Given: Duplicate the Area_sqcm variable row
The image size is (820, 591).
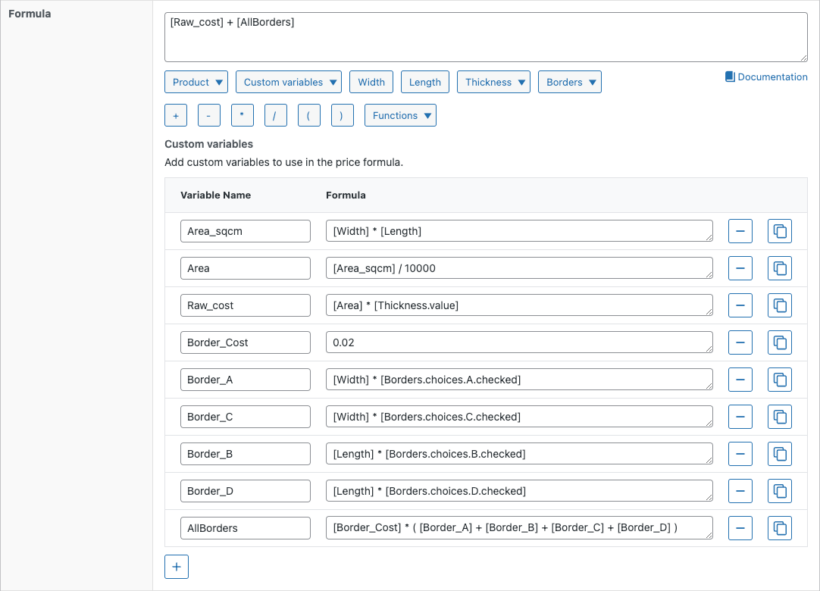Looking at the screenshot, I should [779, 231].
